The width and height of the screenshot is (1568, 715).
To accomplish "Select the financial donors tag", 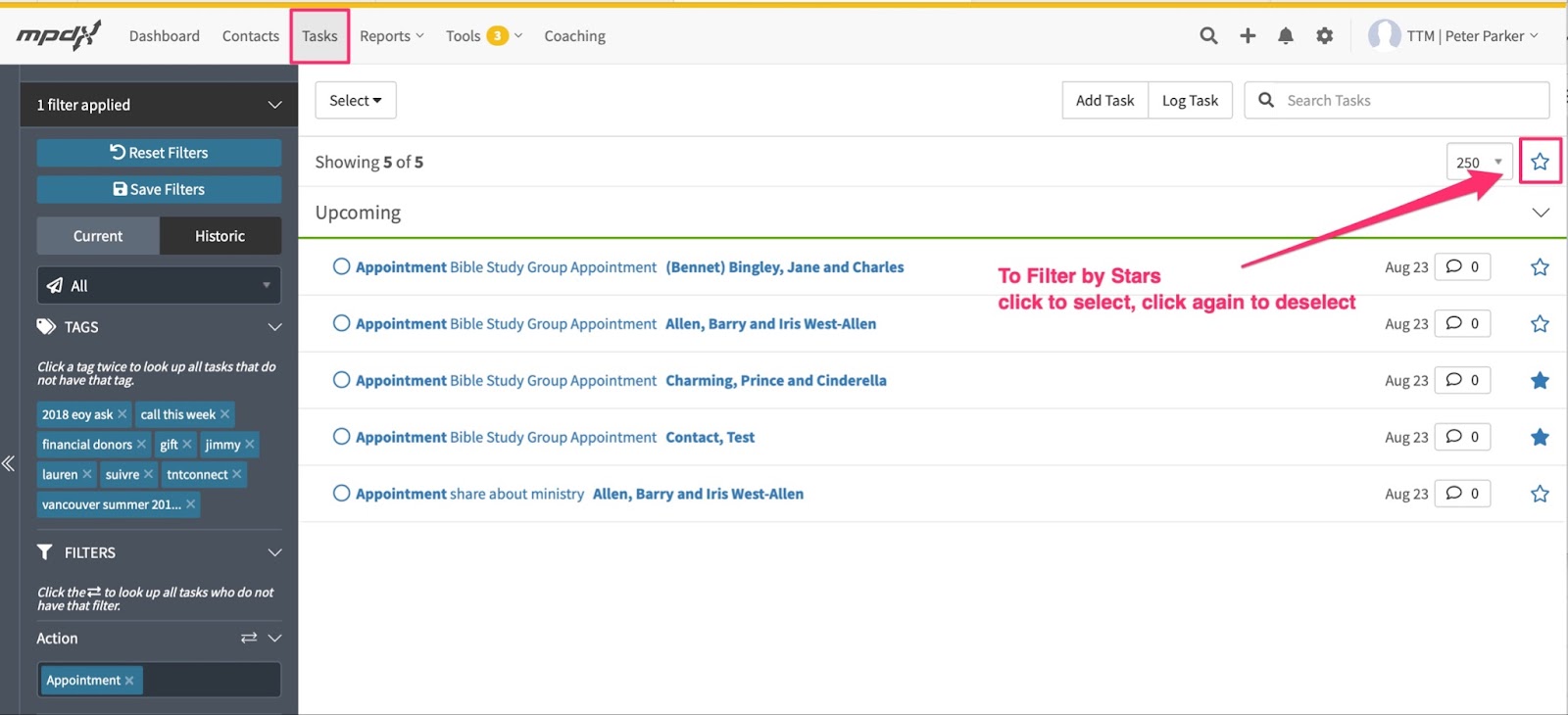I will [x=86, y=445].
